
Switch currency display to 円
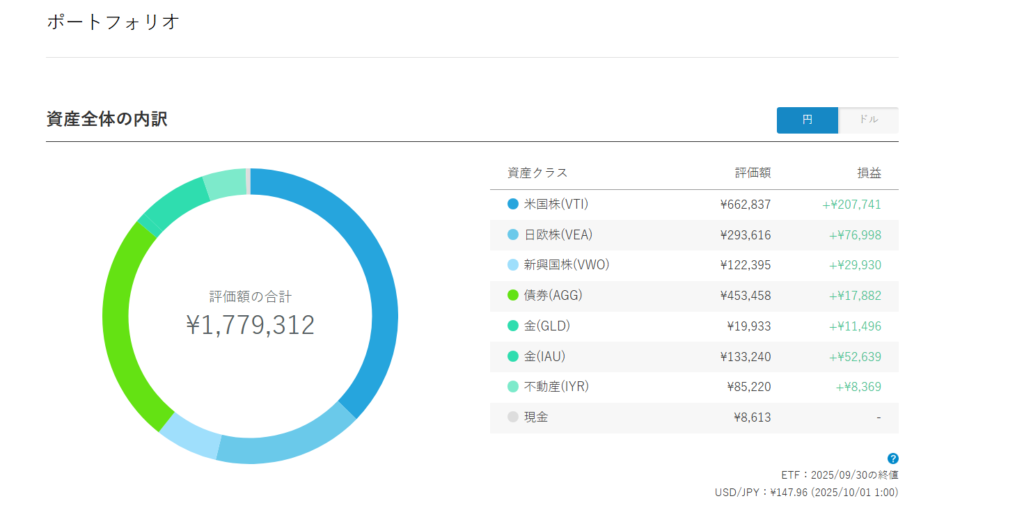[807, 120]
